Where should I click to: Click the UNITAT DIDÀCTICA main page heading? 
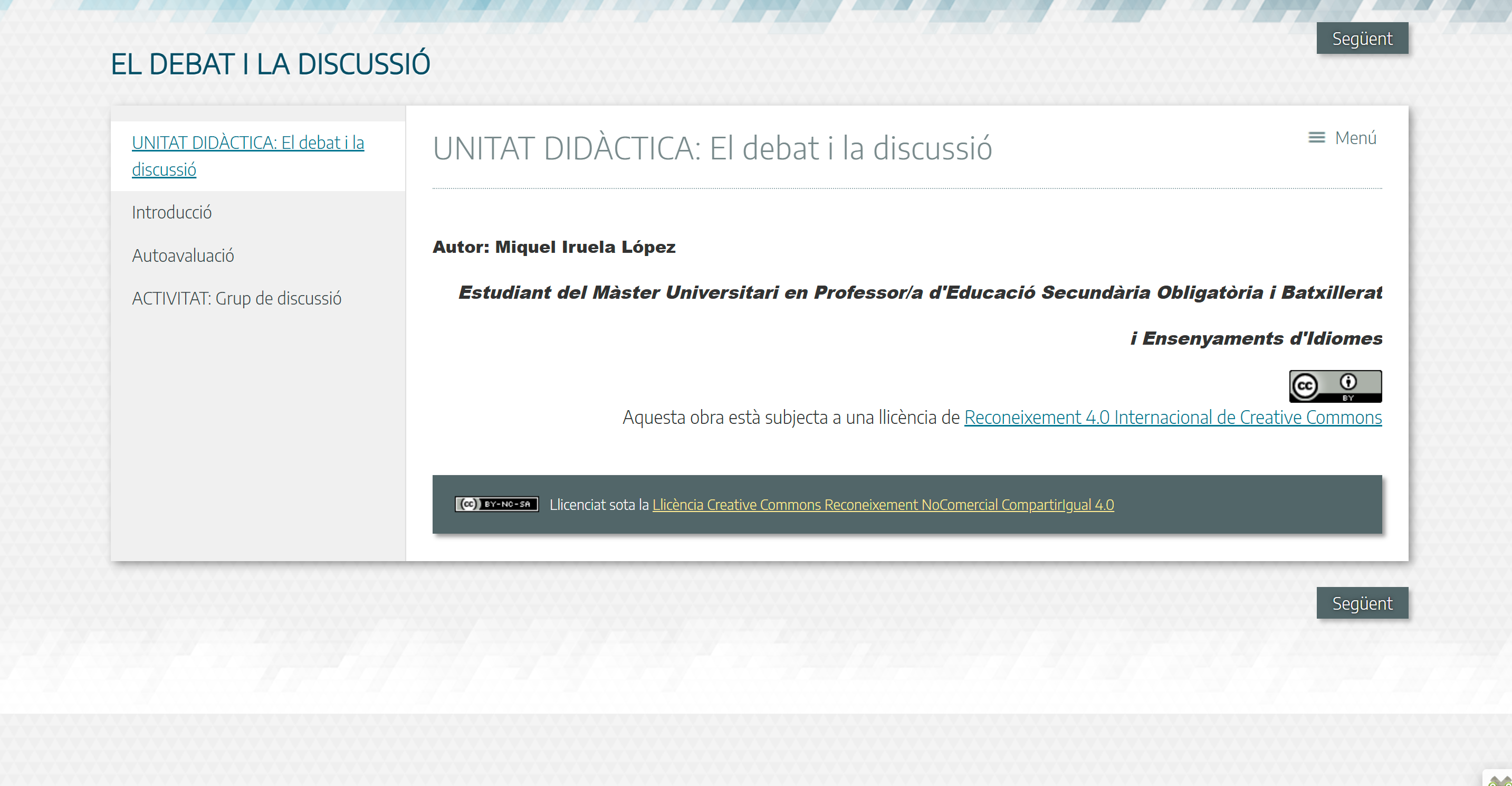click(x=712, y=148)
